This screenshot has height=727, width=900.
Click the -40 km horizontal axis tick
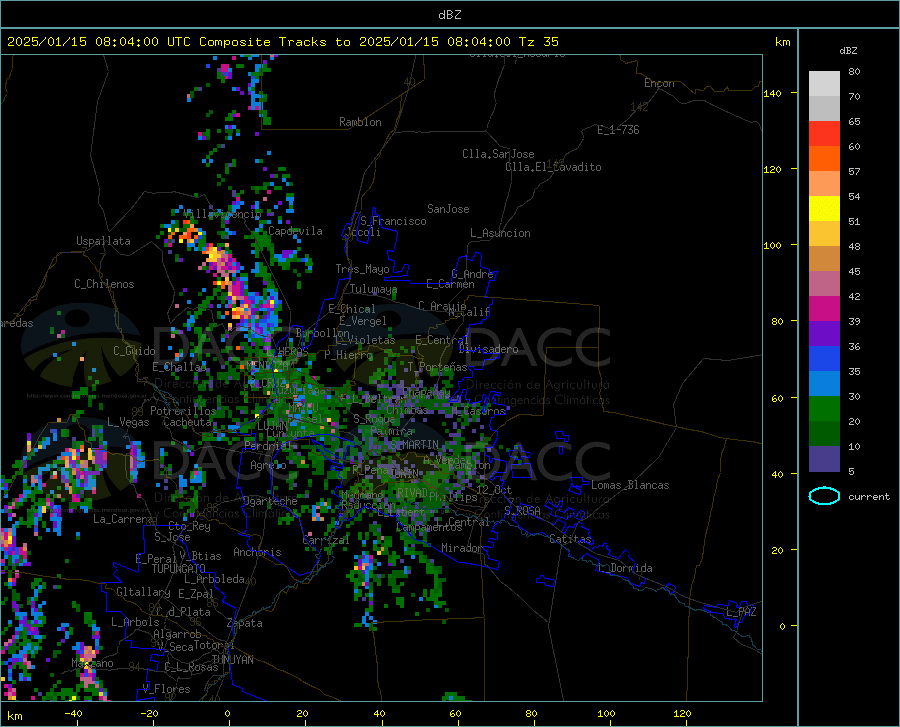point(73,714)
